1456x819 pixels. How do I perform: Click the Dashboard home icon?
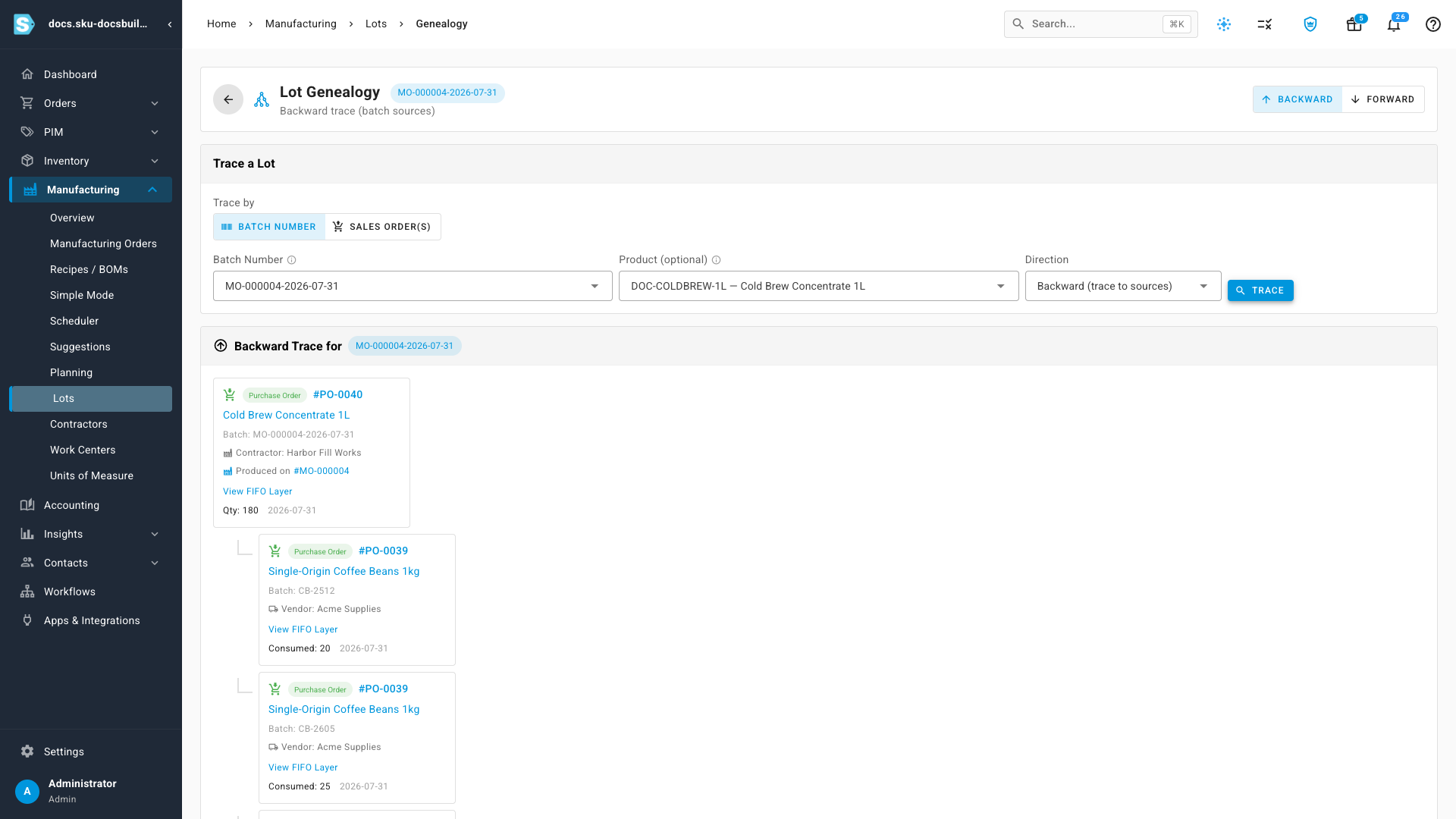[27, 74]
